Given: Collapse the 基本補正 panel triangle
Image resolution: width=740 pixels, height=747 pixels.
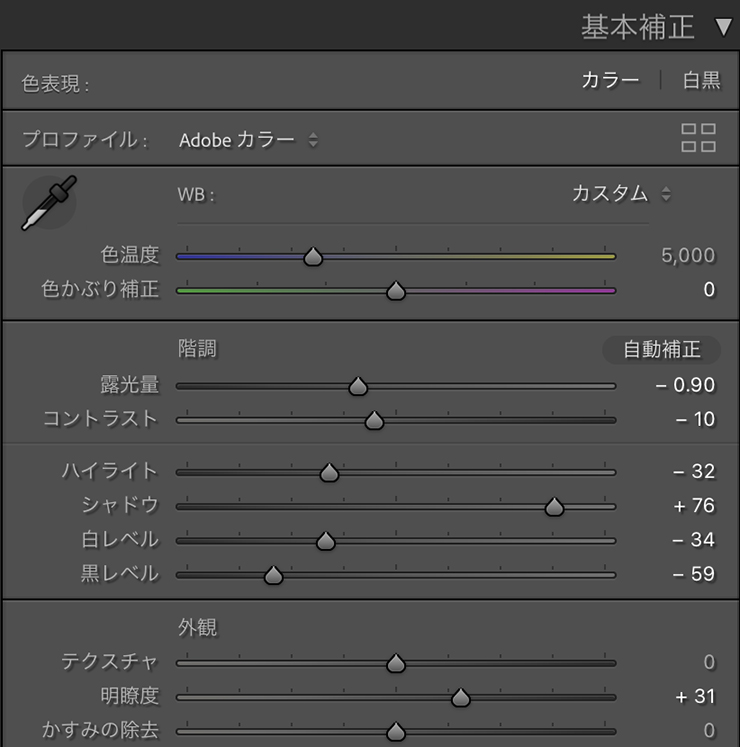Looking at the screenshot, I should 723,28.
